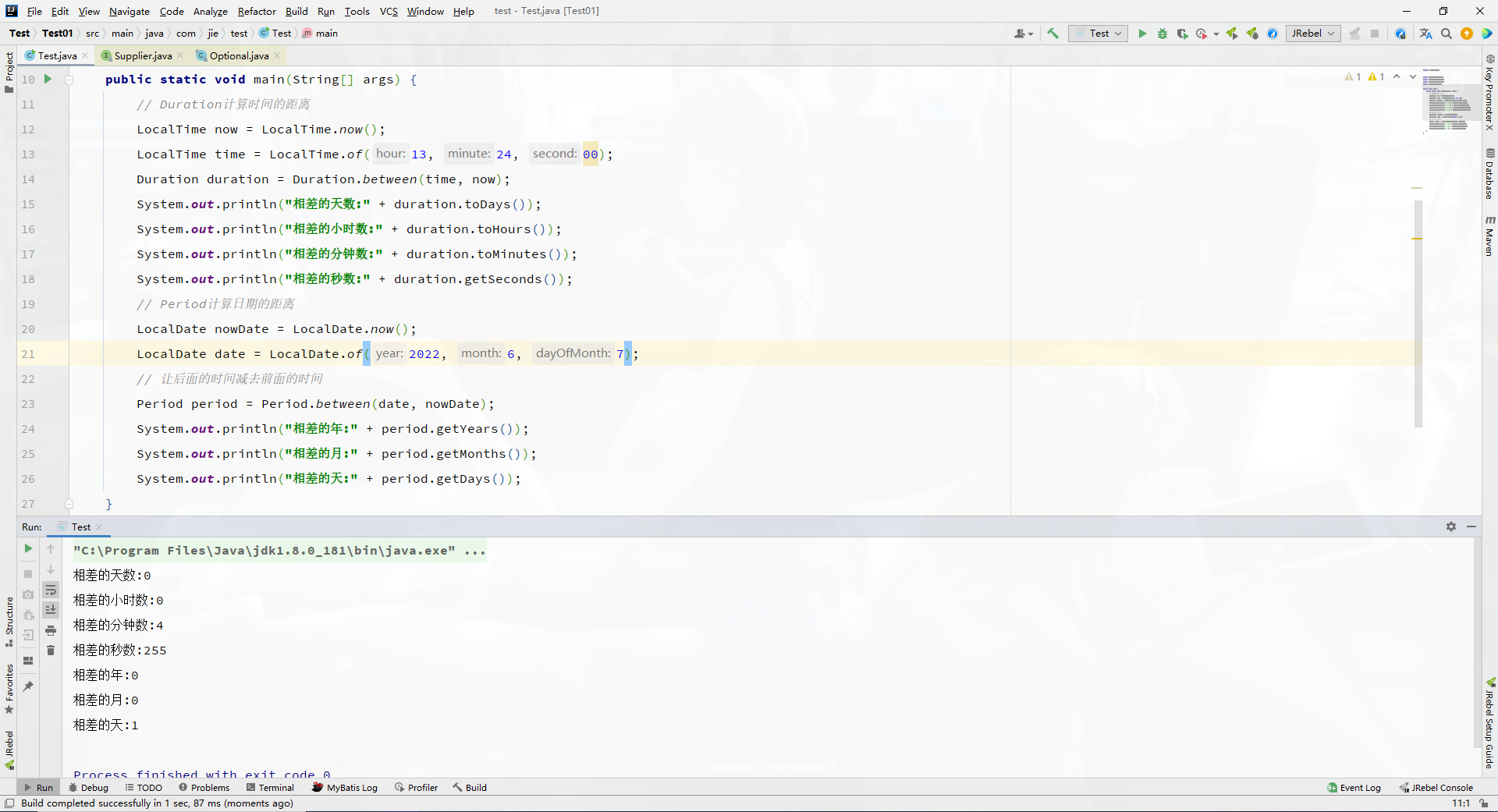Click yellow warning stripe marker on scrollbar
This screenshot has width=1498, height=812.
(1417, 239)
